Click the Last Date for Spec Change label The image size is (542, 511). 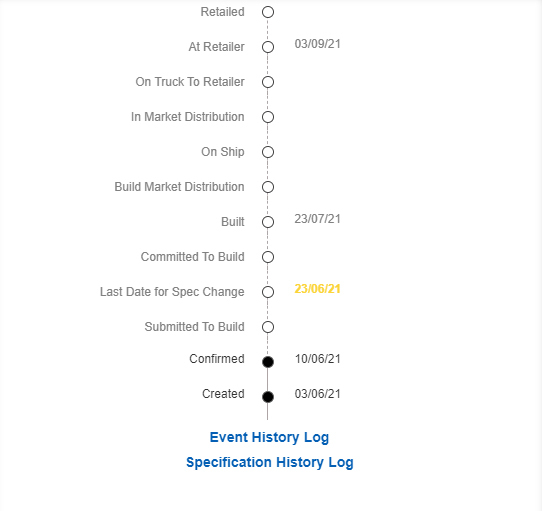[172, 292]
